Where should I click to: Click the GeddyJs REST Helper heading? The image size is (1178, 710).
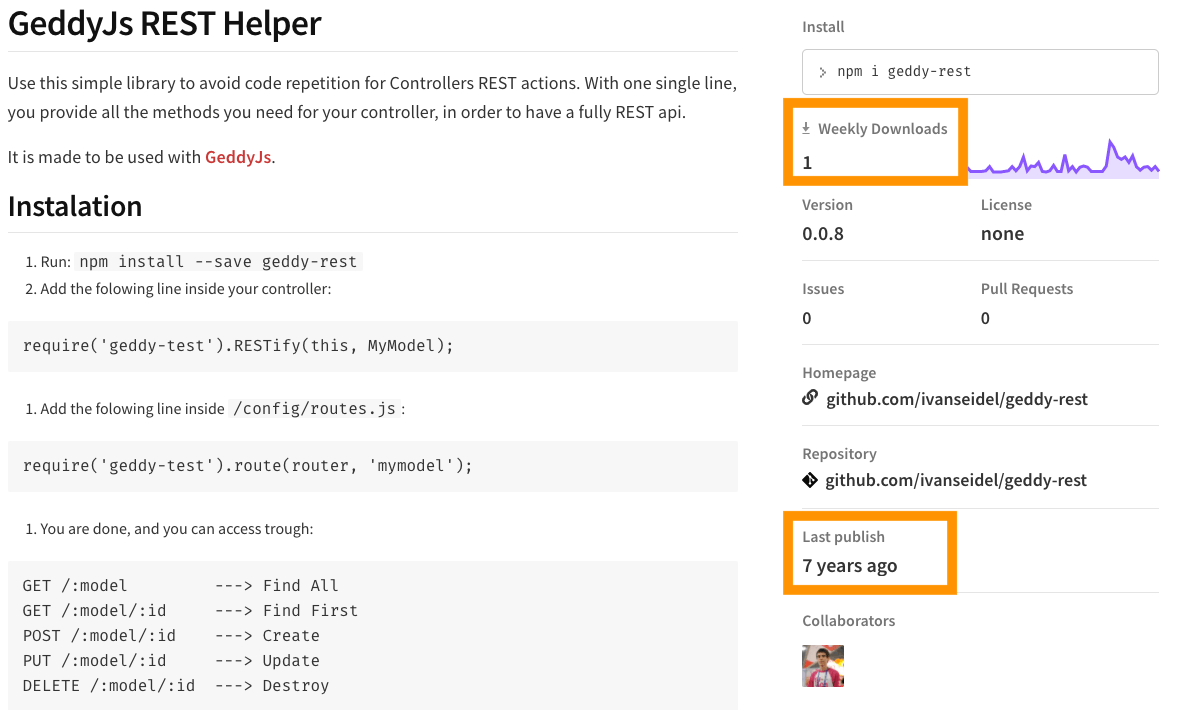[x=165, y=23]
